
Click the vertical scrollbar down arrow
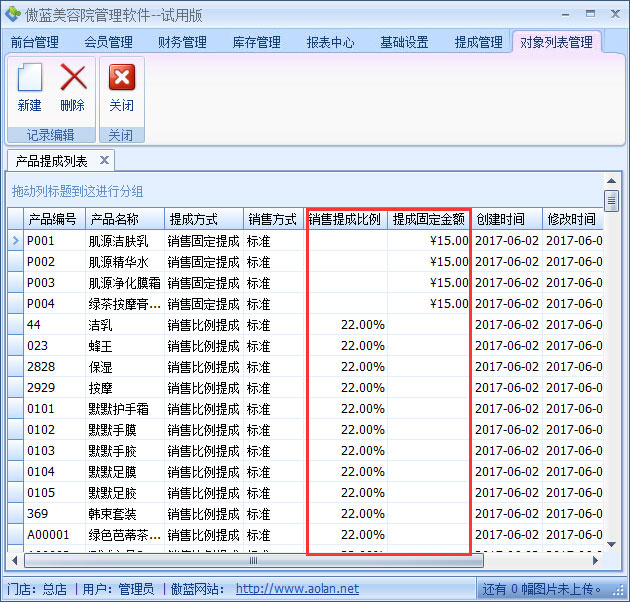click(x=611, y=542)
